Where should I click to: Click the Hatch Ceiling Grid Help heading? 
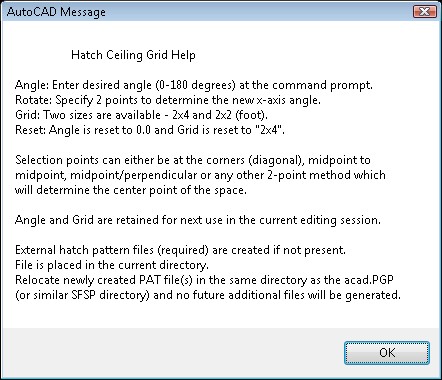133,55
